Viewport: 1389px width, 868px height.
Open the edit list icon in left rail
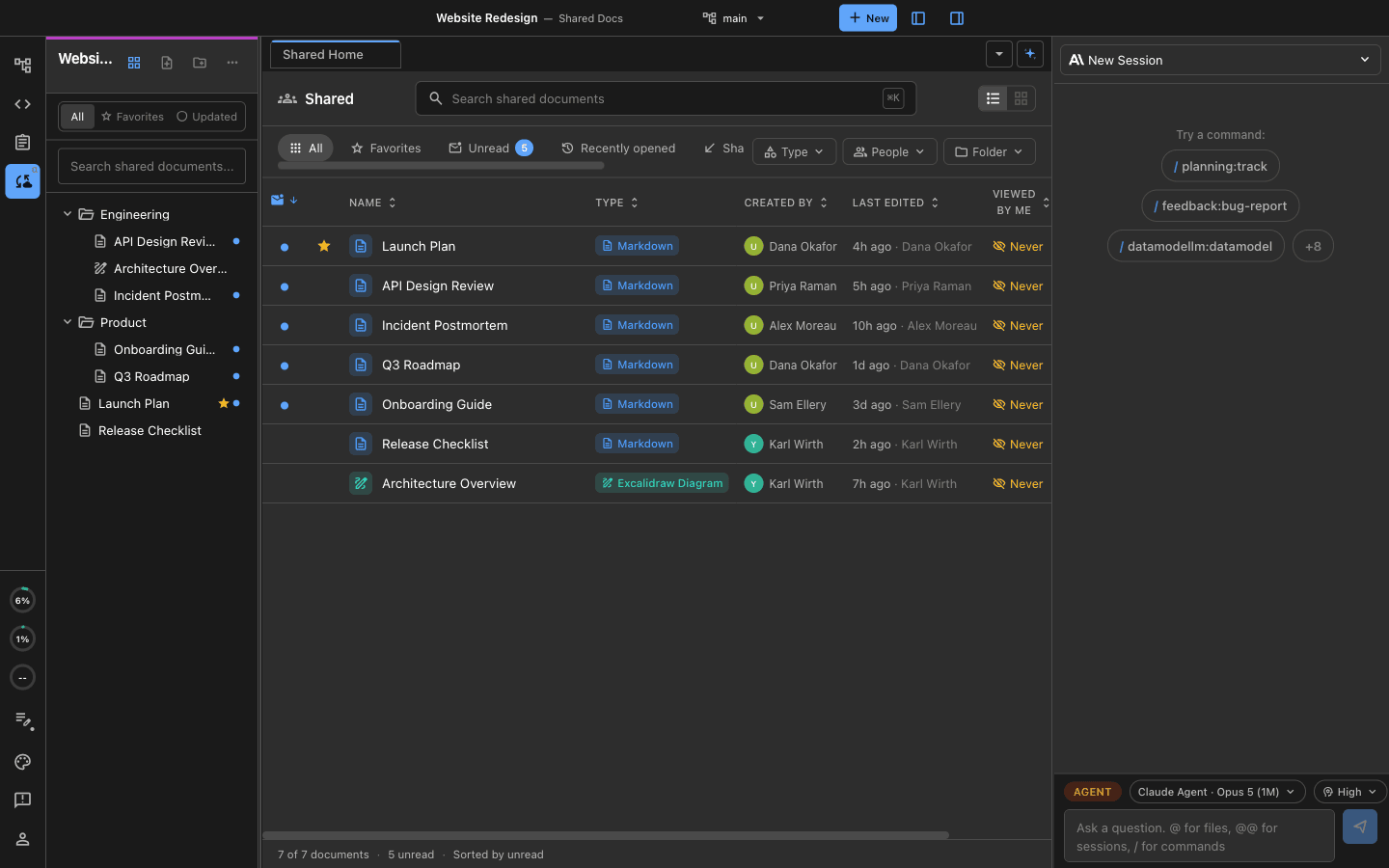click(22, 720)
